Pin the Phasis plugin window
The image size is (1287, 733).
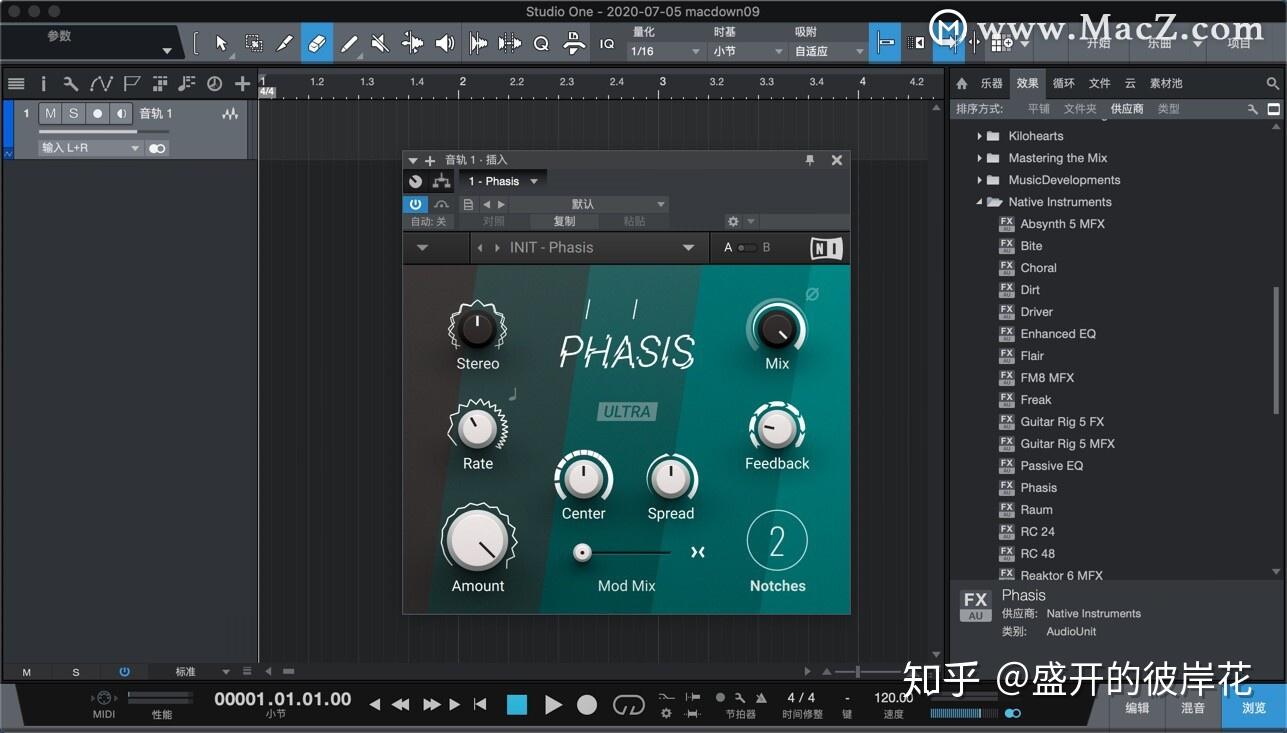tap(810, 160)
